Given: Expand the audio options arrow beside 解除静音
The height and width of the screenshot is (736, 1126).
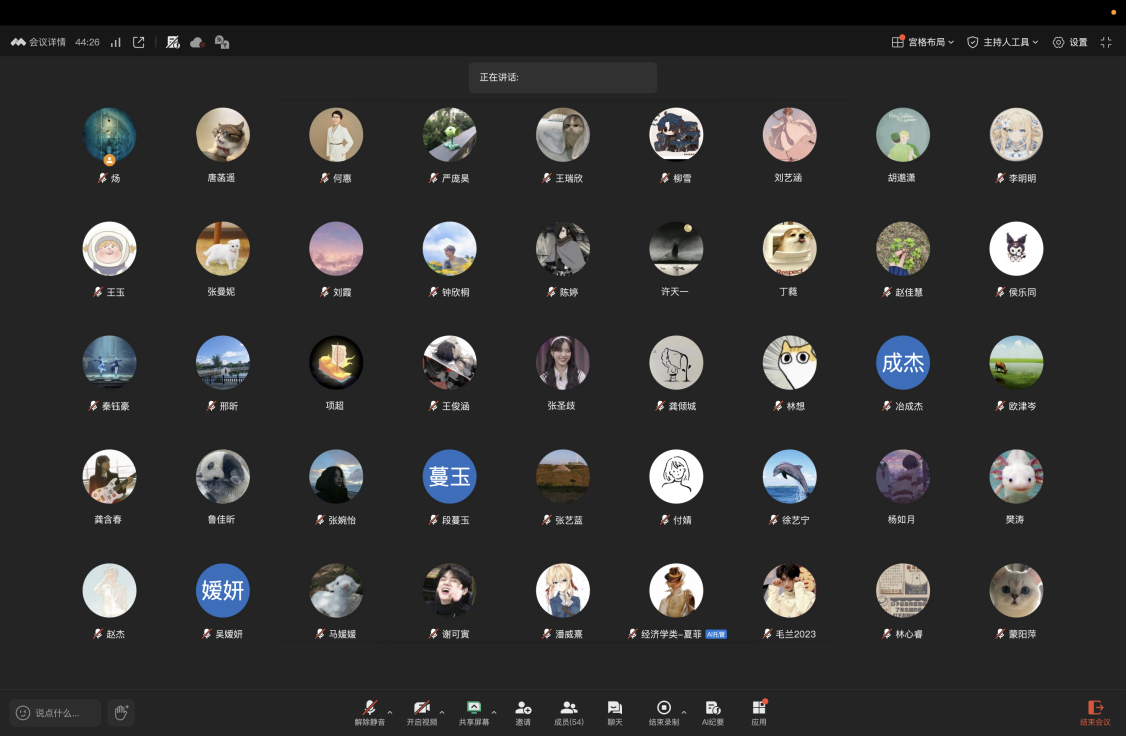Looking at the screenshot, I should coord(390,712).
